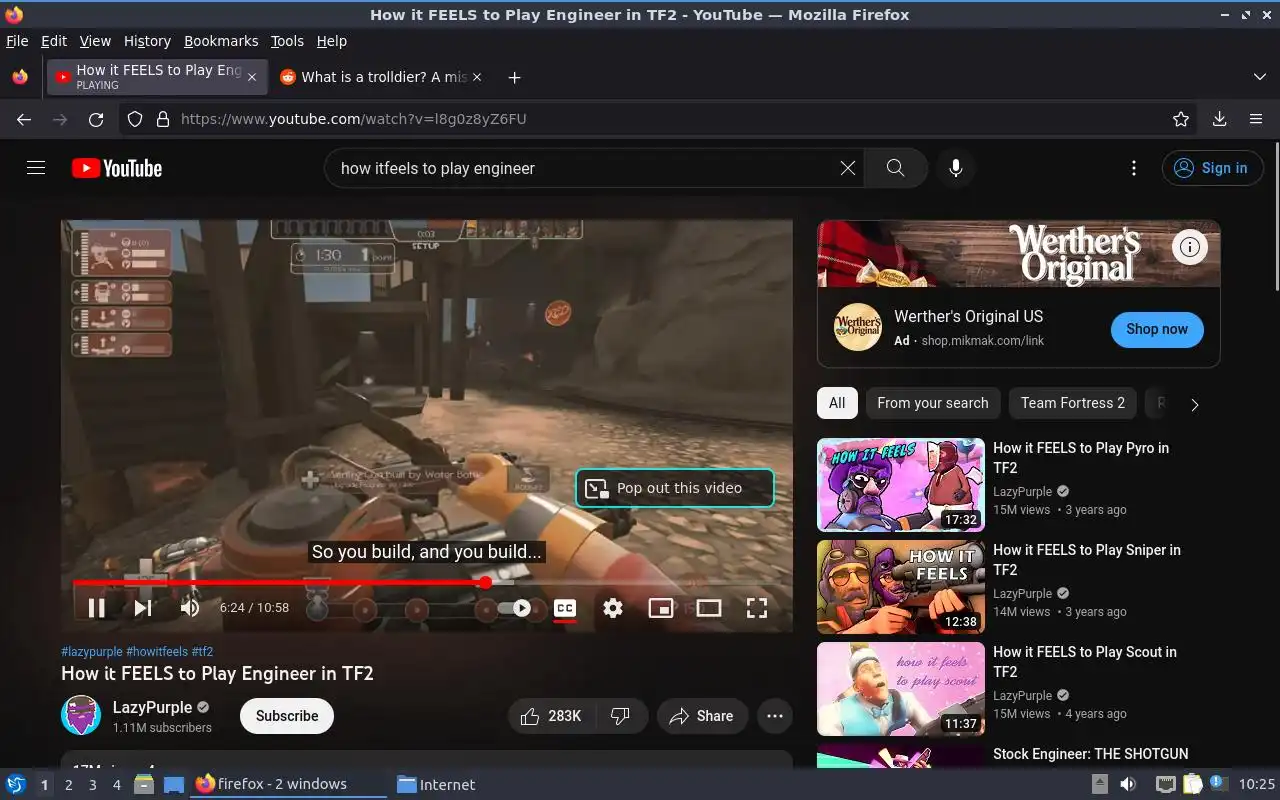Open the Tools menu

[287, 41]
